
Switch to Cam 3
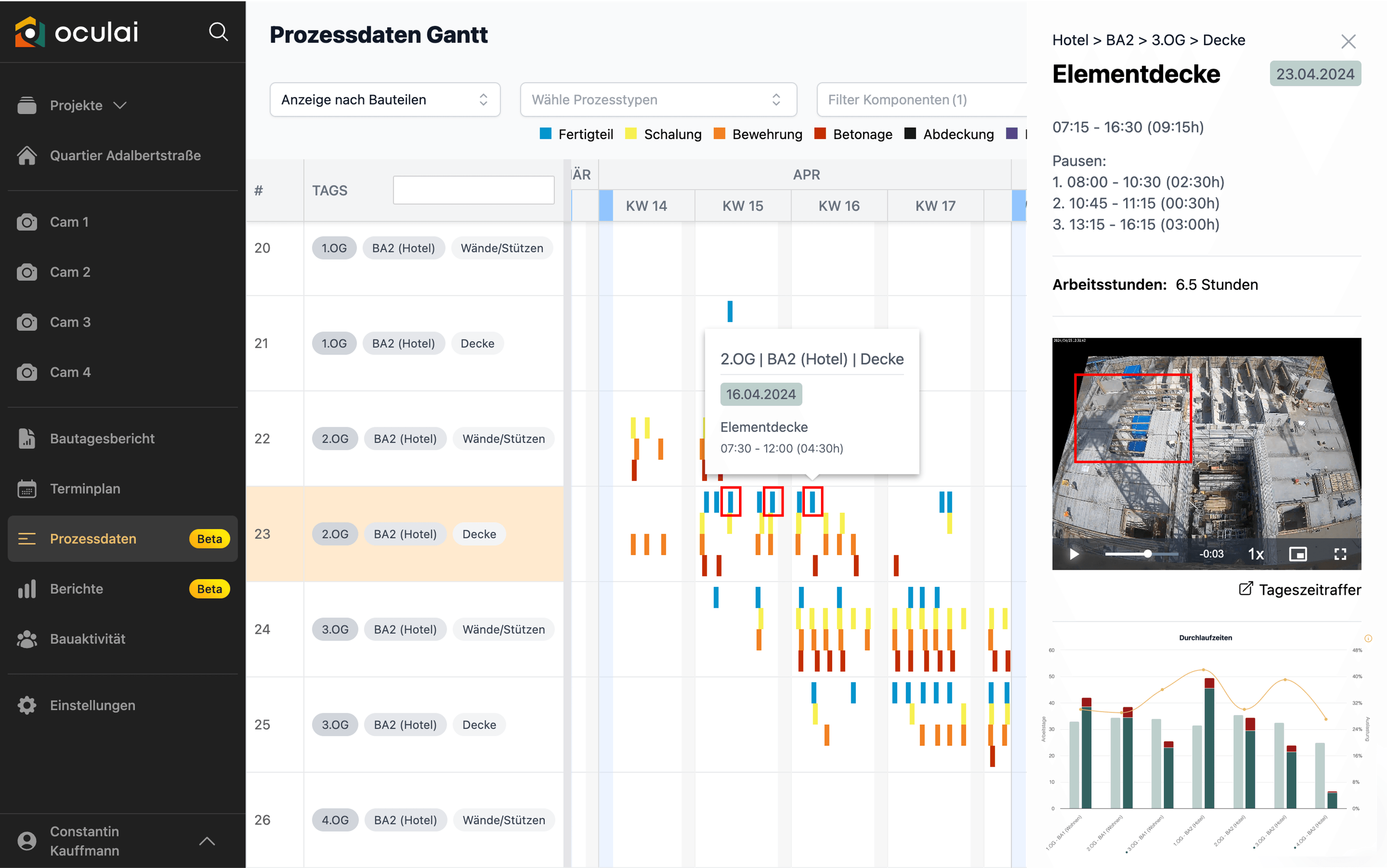70,322
